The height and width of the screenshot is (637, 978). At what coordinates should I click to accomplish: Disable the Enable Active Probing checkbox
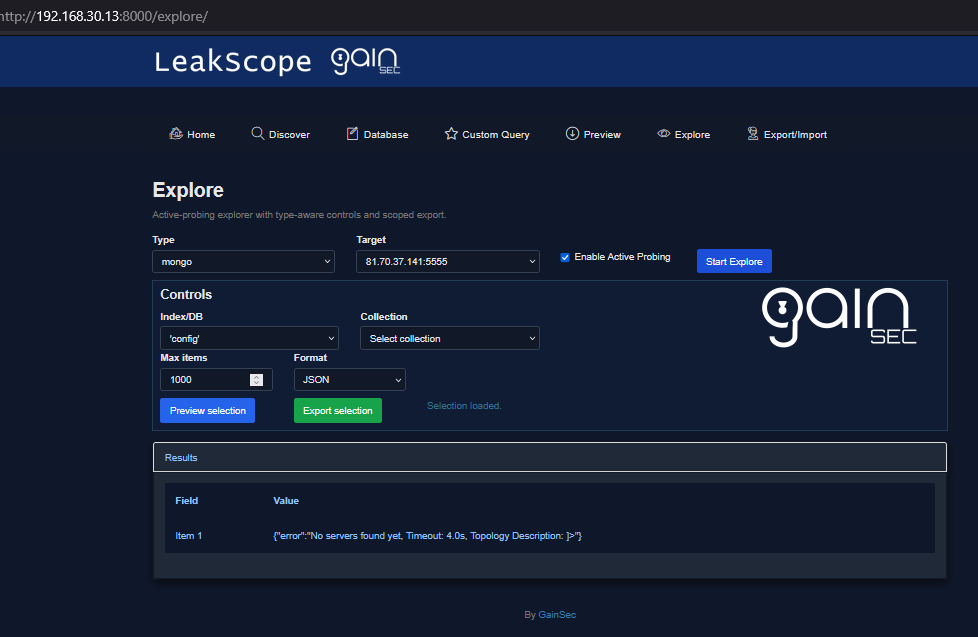(565, 257)
